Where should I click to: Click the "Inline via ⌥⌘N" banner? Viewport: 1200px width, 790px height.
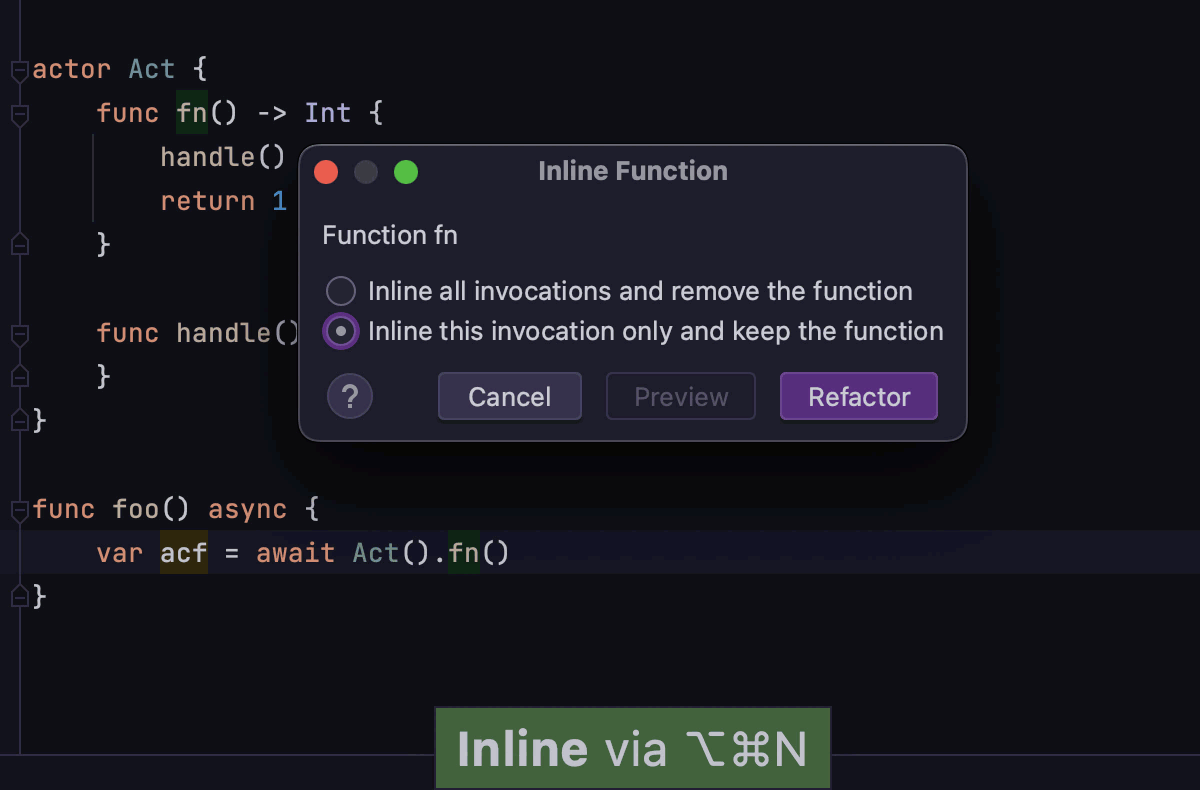tap(632, 747)
